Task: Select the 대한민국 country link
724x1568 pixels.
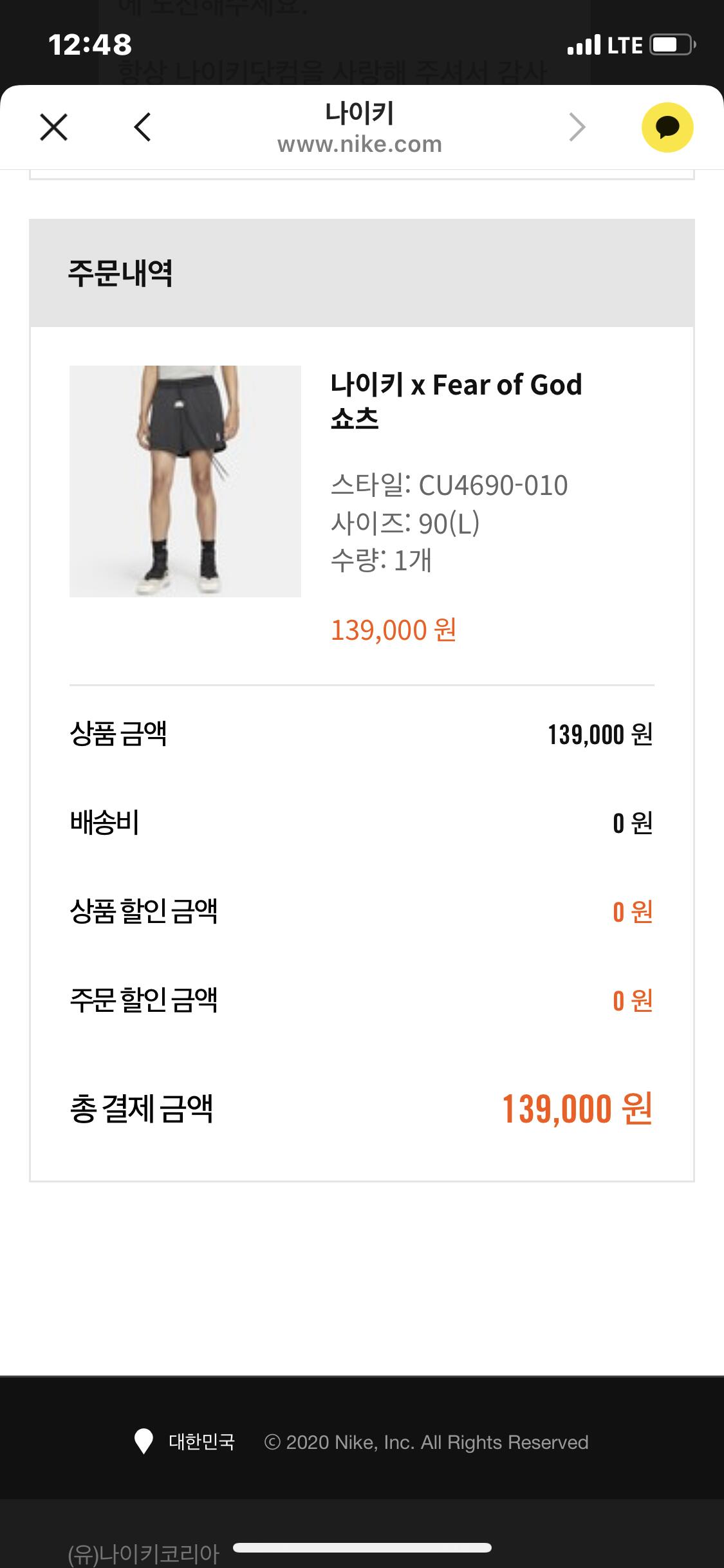Action: coord(201,1442)
